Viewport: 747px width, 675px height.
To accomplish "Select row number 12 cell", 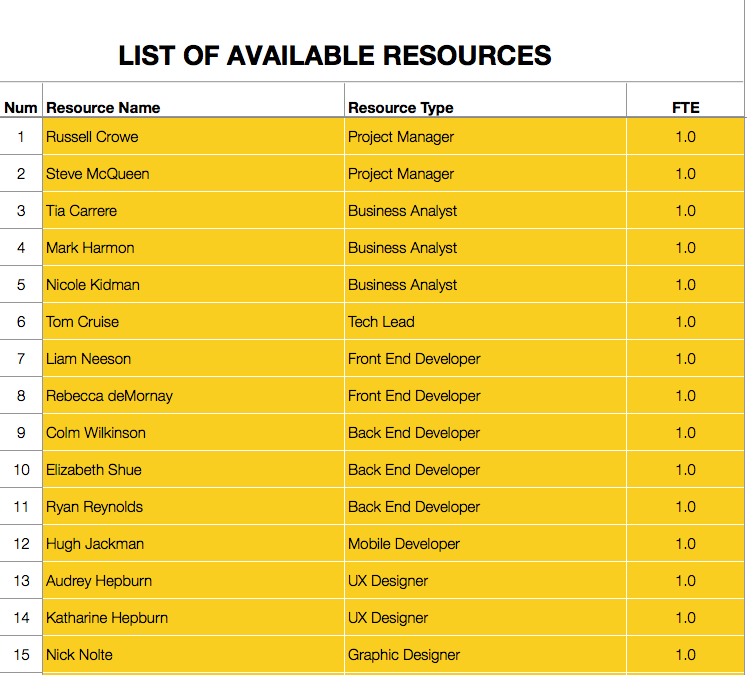I will pos(21,544).
